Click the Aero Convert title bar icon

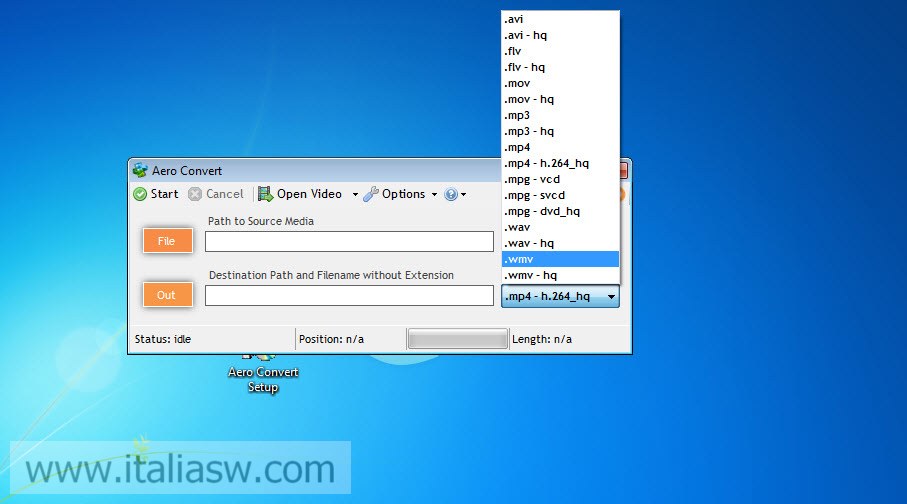point(140,171)
